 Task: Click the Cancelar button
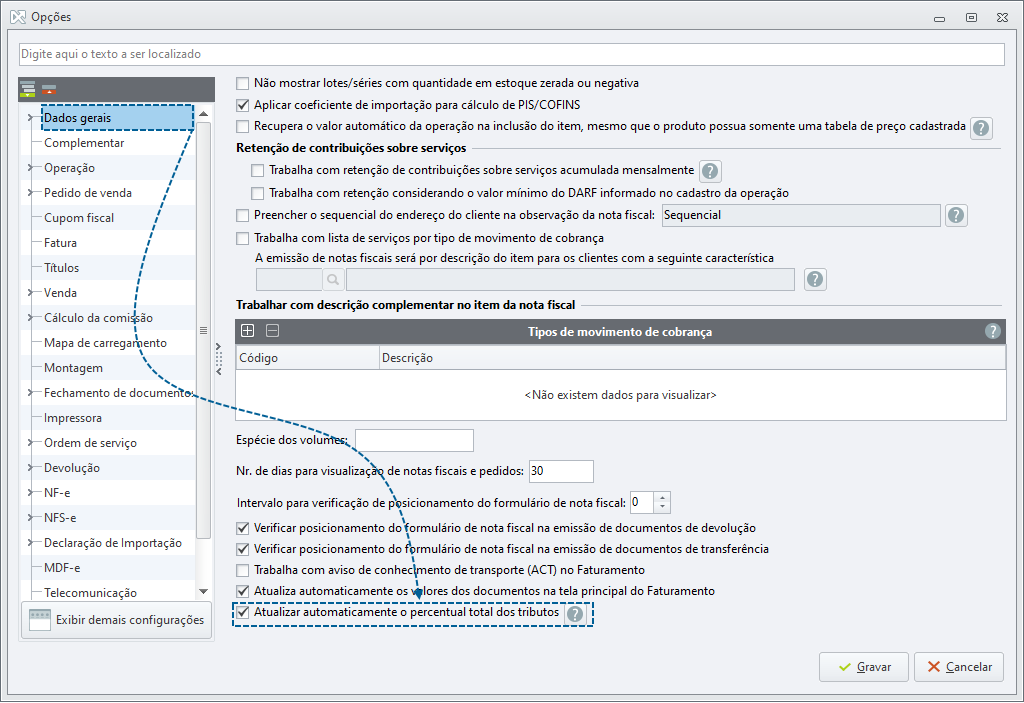[959, 667]
